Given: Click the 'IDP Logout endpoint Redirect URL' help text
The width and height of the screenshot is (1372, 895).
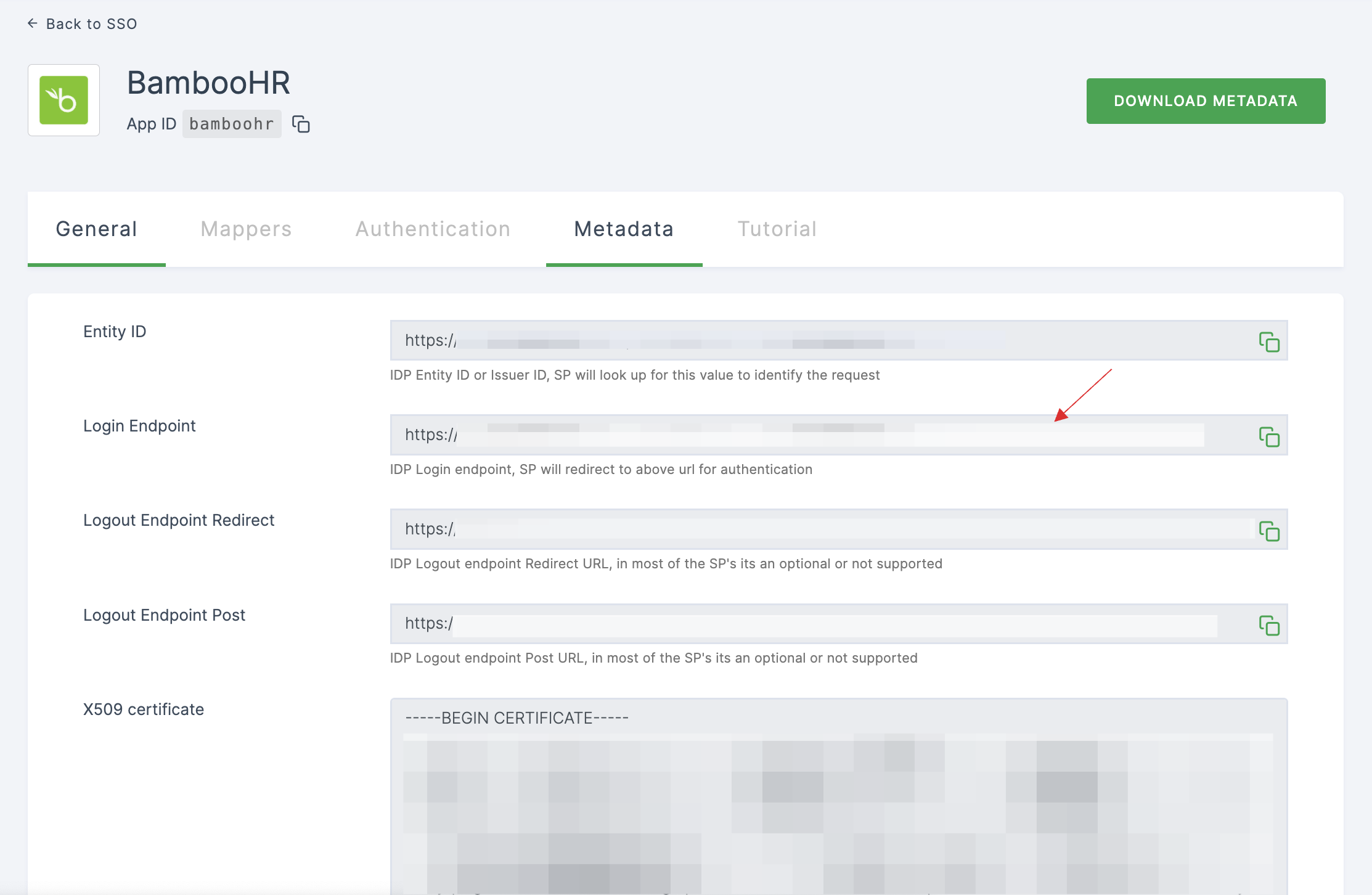Looking at the screenshot, I should [666, 563].
